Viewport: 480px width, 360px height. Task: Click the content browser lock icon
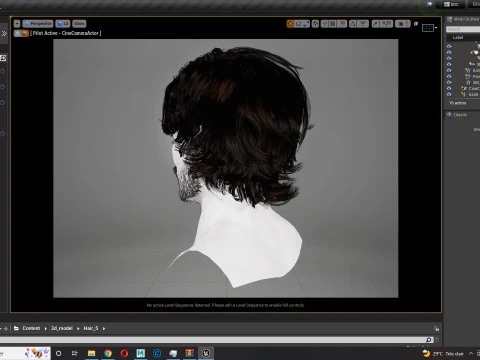click(437, 329)
